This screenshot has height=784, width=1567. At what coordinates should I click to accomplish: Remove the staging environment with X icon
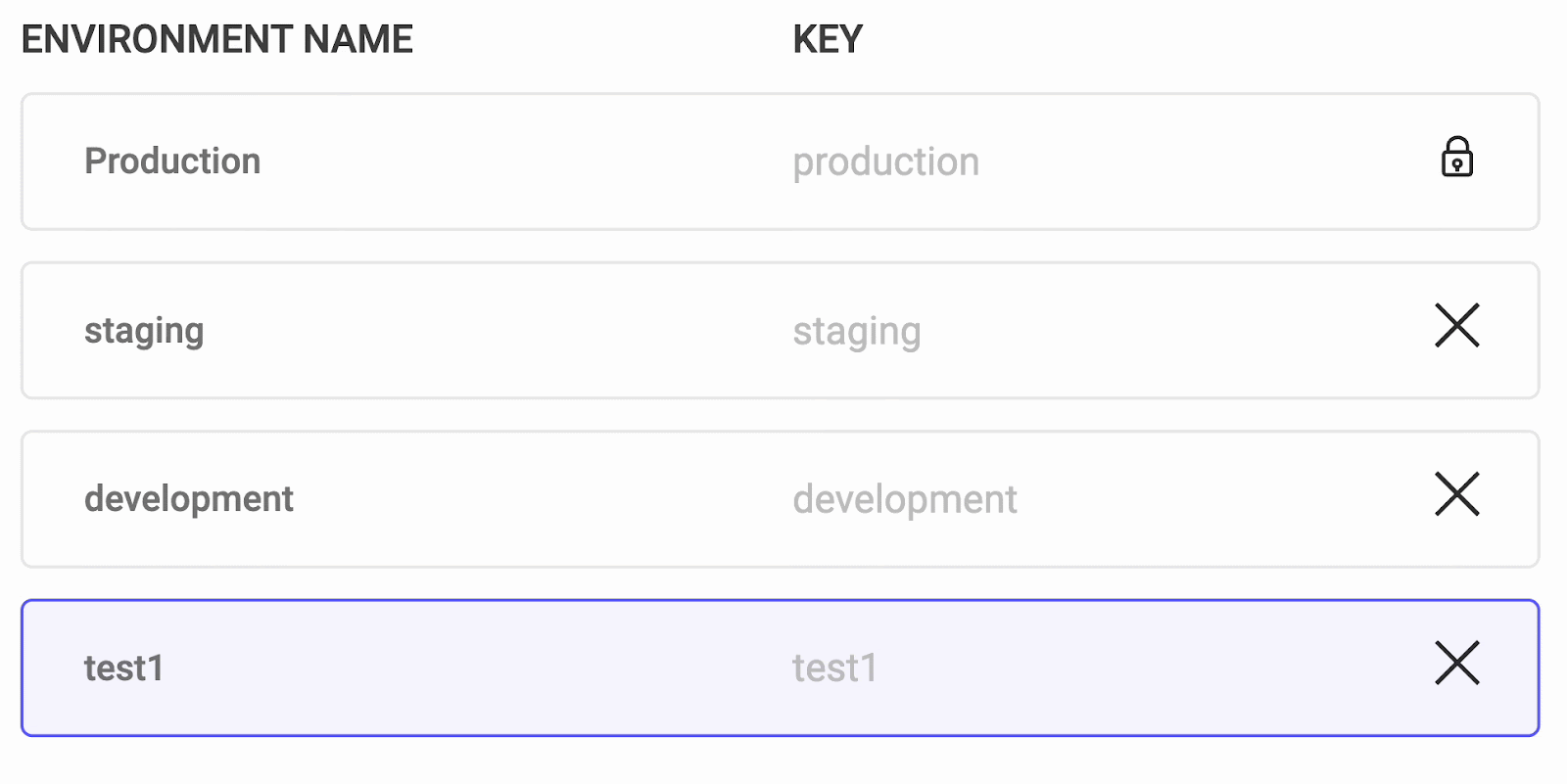[x=1456, y=326]
